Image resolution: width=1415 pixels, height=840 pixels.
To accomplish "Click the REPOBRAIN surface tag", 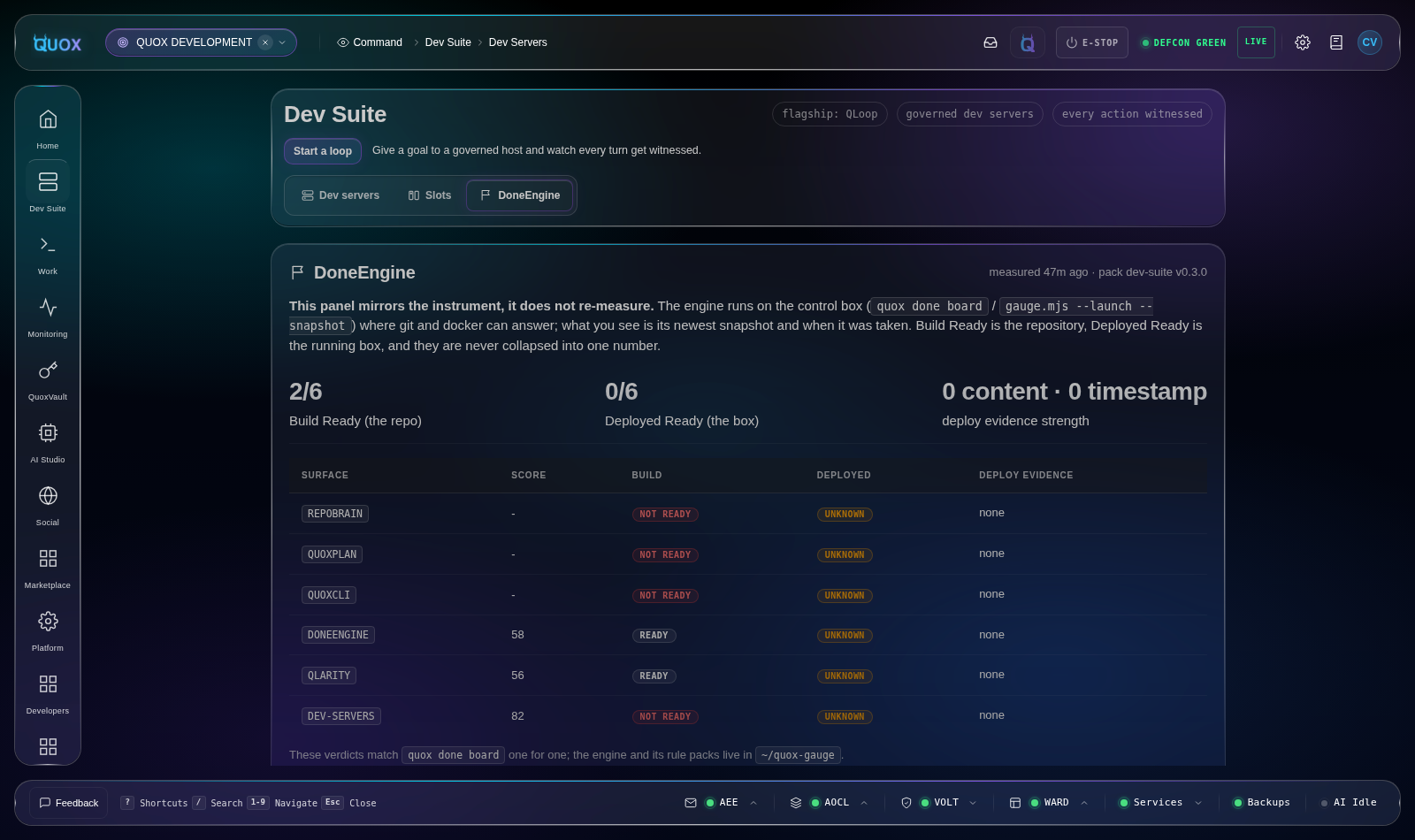I will 335,514.
